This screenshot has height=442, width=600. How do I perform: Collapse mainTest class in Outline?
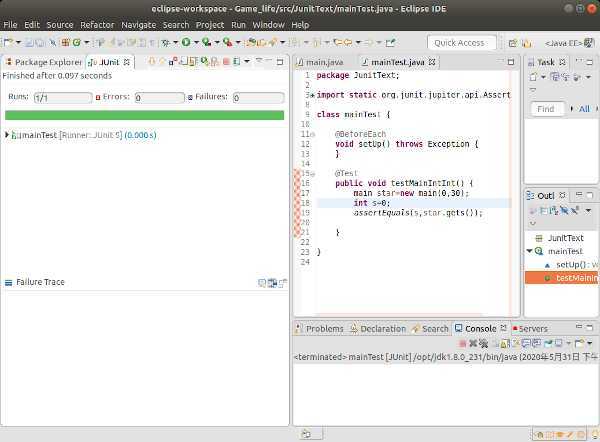tap(530, 251)
